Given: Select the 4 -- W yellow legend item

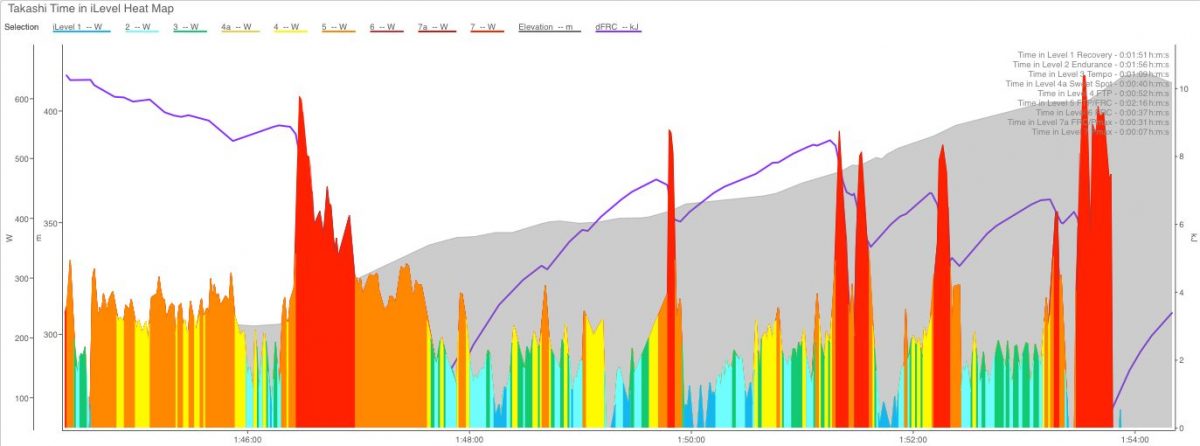Looking at the screenshot, I should 290,27.
